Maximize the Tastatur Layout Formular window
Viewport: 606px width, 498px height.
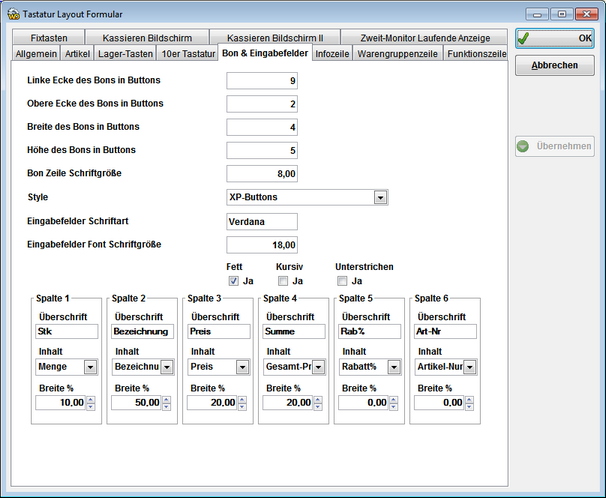tap(562, 14)
